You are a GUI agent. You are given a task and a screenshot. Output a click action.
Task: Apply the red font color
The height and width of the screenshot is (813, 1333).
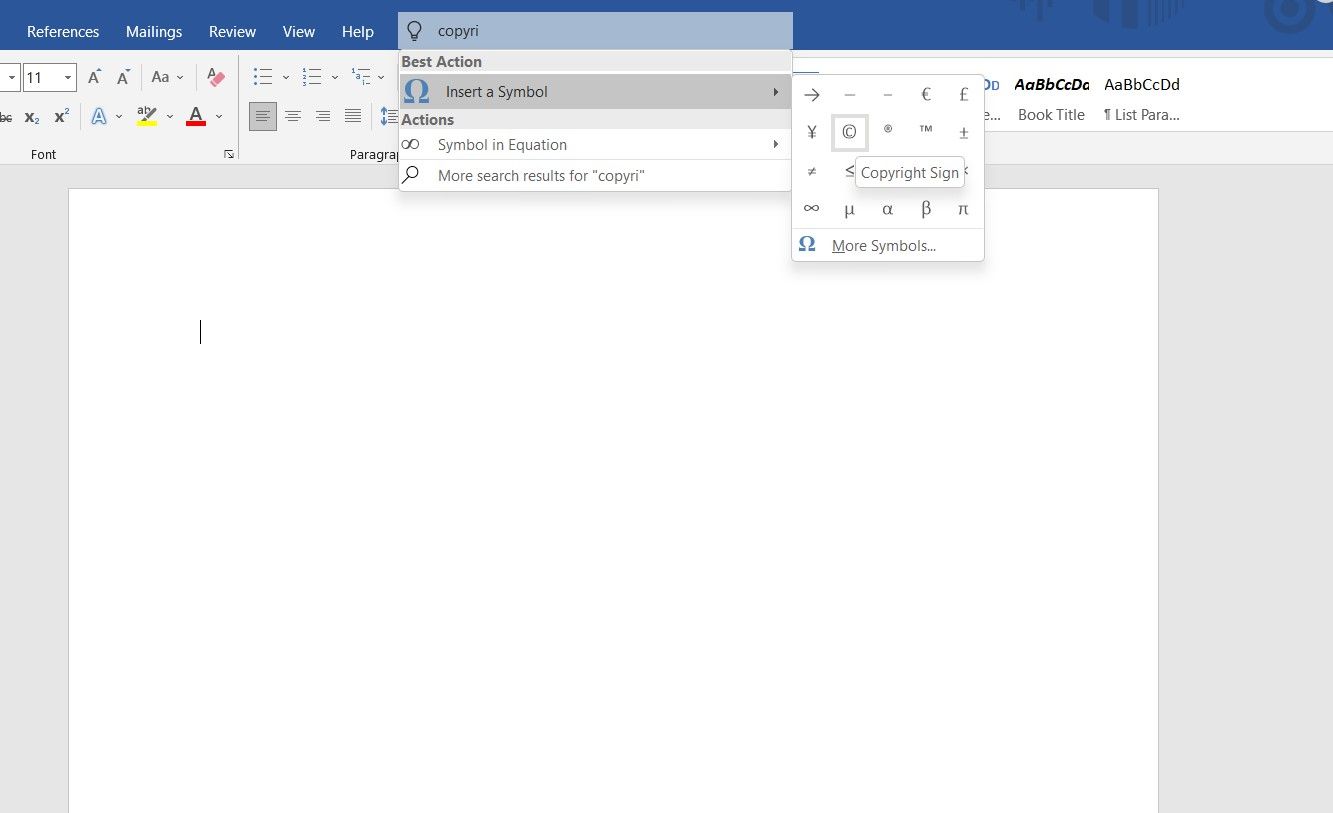(x=196, y=116)
